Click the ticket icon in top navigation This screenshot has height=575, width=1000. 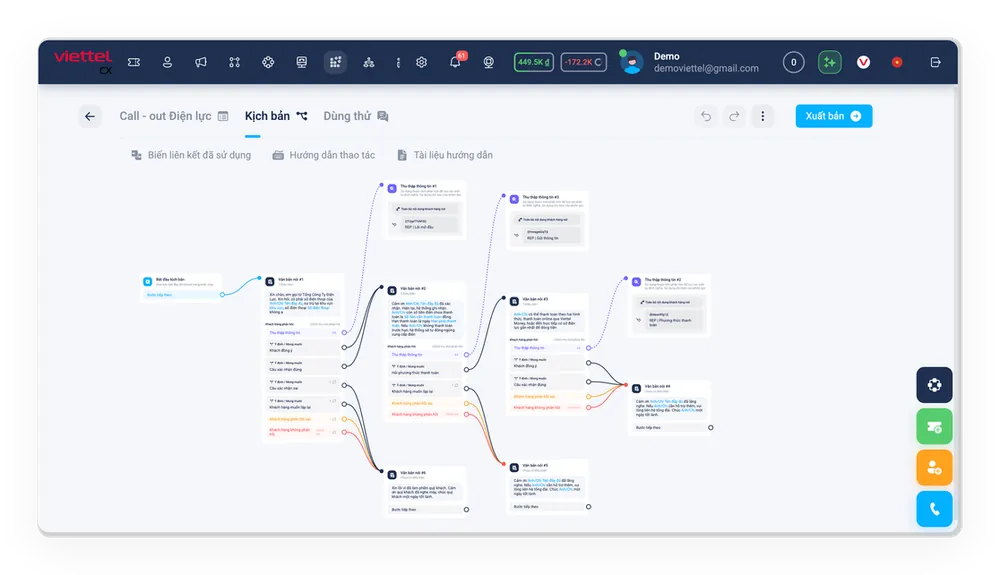(134, 62)
